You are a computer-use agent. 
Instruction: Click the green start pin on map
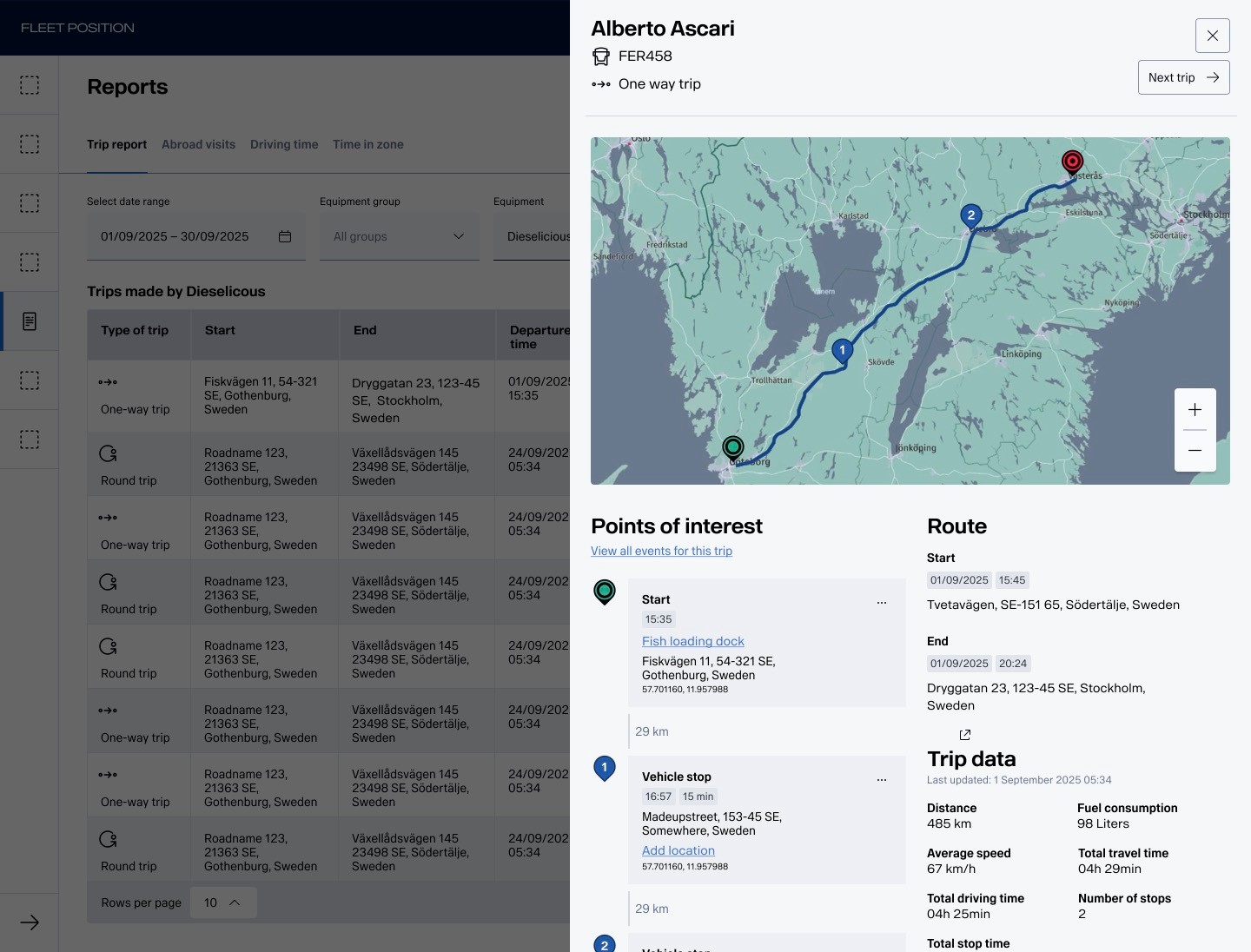pyautogui.click(x=733, y=447)
